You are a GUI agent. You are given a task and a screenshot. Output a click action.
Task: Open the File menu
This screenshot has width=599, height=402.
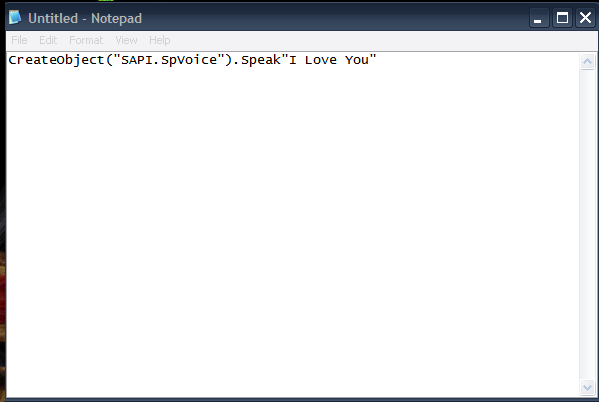(x=19, y=40)
